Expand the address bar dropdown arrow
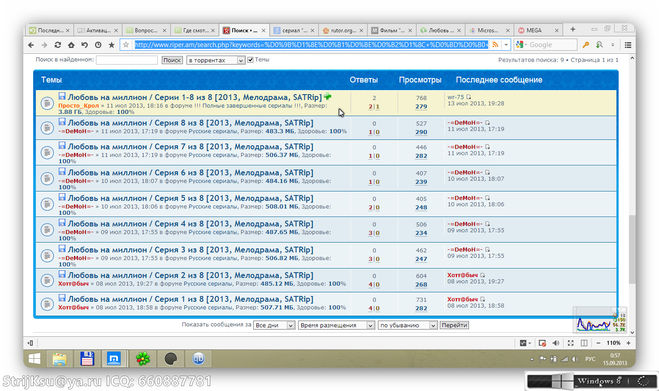Image resolution: width=659 pixels, height=391 pixels. coord(506,45)
